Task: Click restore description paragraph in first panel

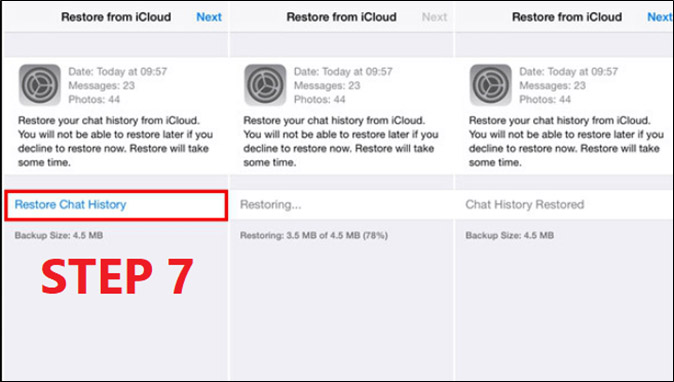Action: pos(115,141)
